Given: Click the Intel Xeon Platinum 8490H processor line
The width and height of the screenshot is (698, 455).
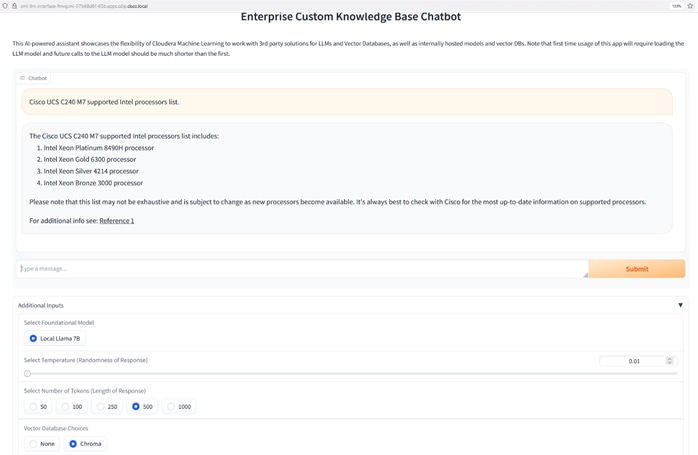Looking at the screenshot, I should [x=98, y=148].
